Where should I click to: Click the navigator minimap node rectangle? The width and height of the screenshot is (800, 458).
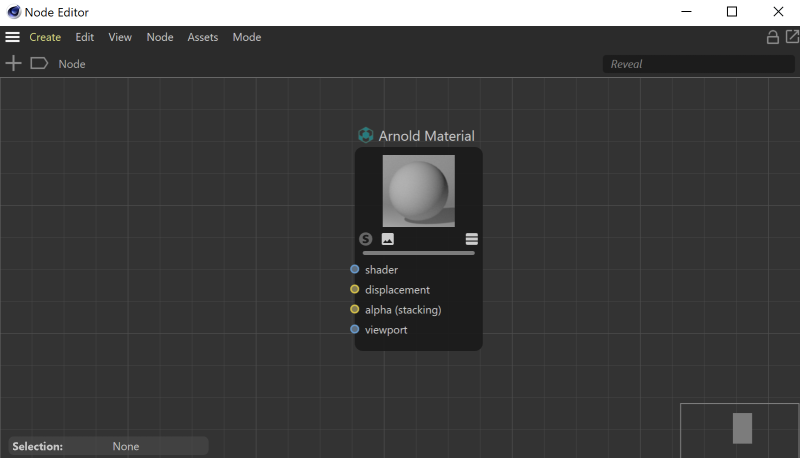pyautogui.click(x=742, y=428)
